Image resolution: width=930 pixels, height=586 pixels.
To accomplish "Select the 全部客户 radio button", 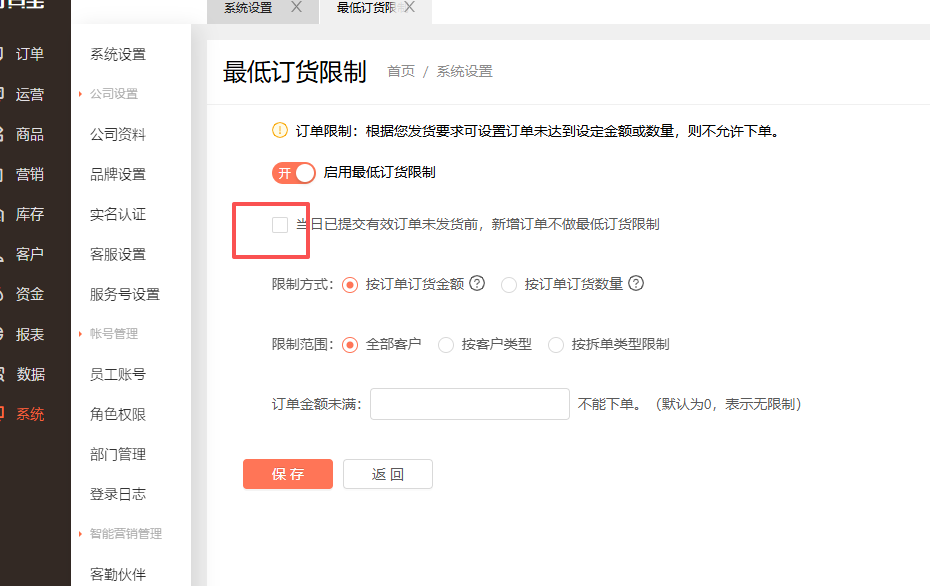I will pos(350,345).
